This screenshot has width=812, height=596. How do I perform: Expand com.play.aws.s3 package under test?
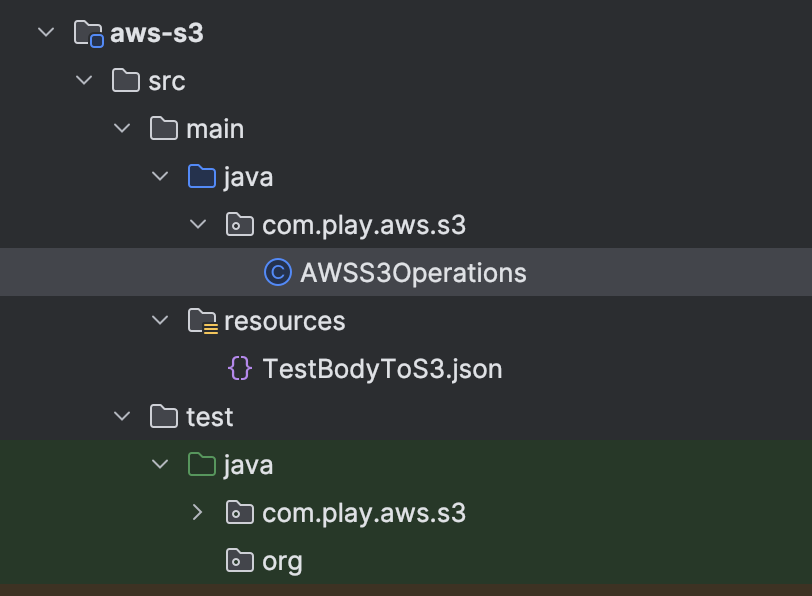tap(197, 513)
